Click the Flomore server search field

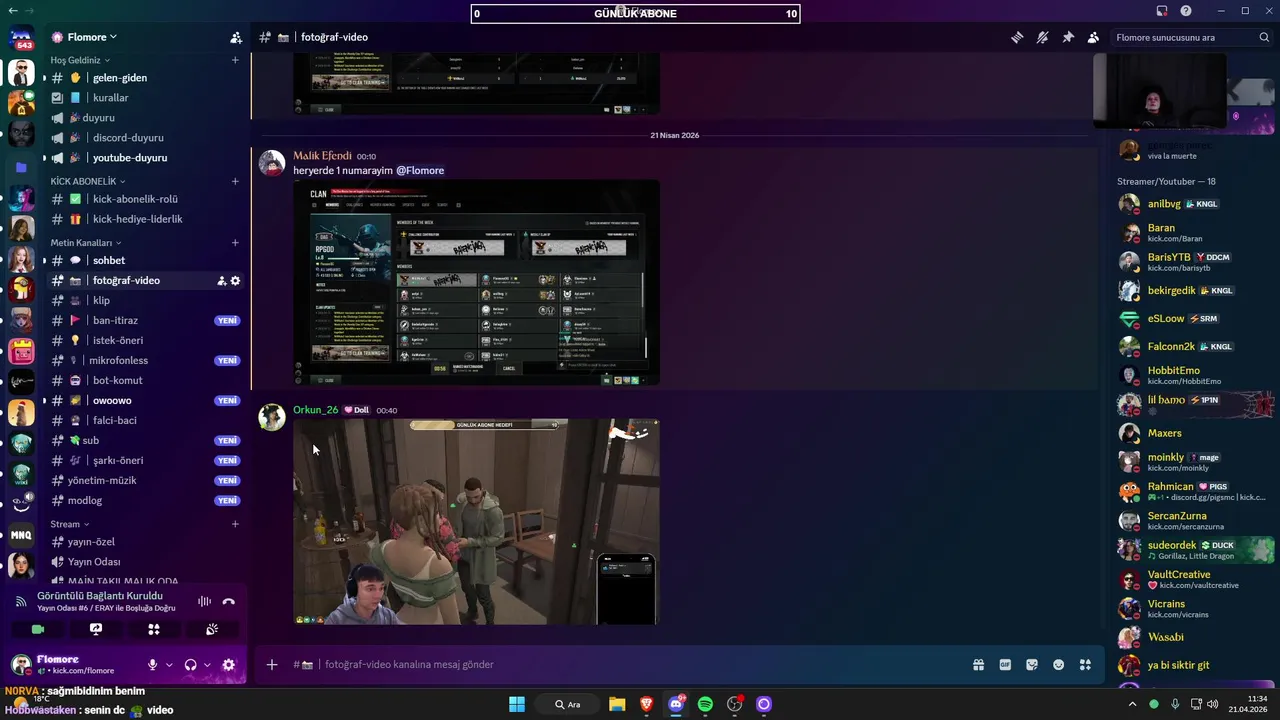pyautogui.click(x=1191, y=37)
